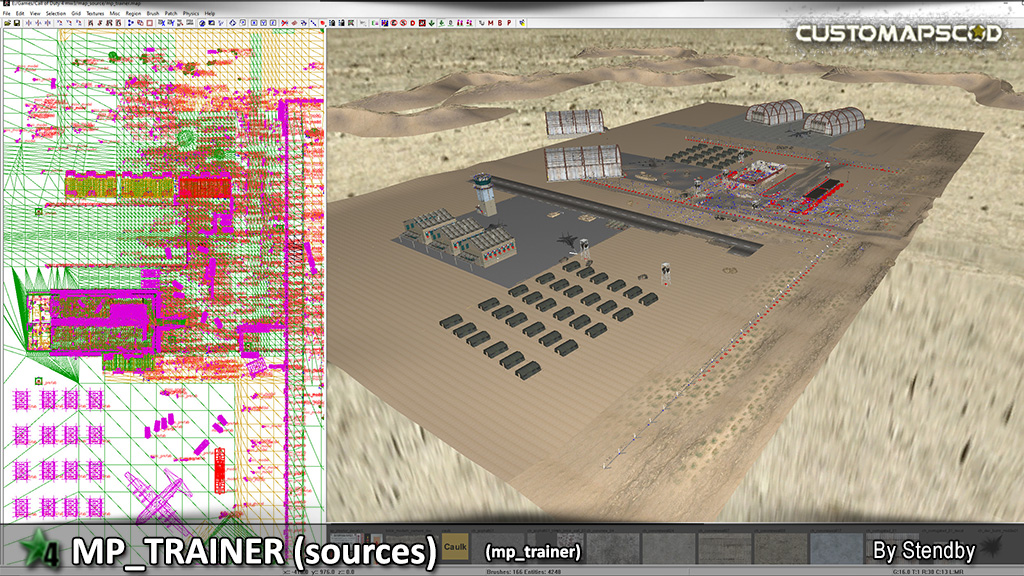Open the Textures menu
Image resolution: width=1024 pixels, height=576 pixels.
click(95, 13)
